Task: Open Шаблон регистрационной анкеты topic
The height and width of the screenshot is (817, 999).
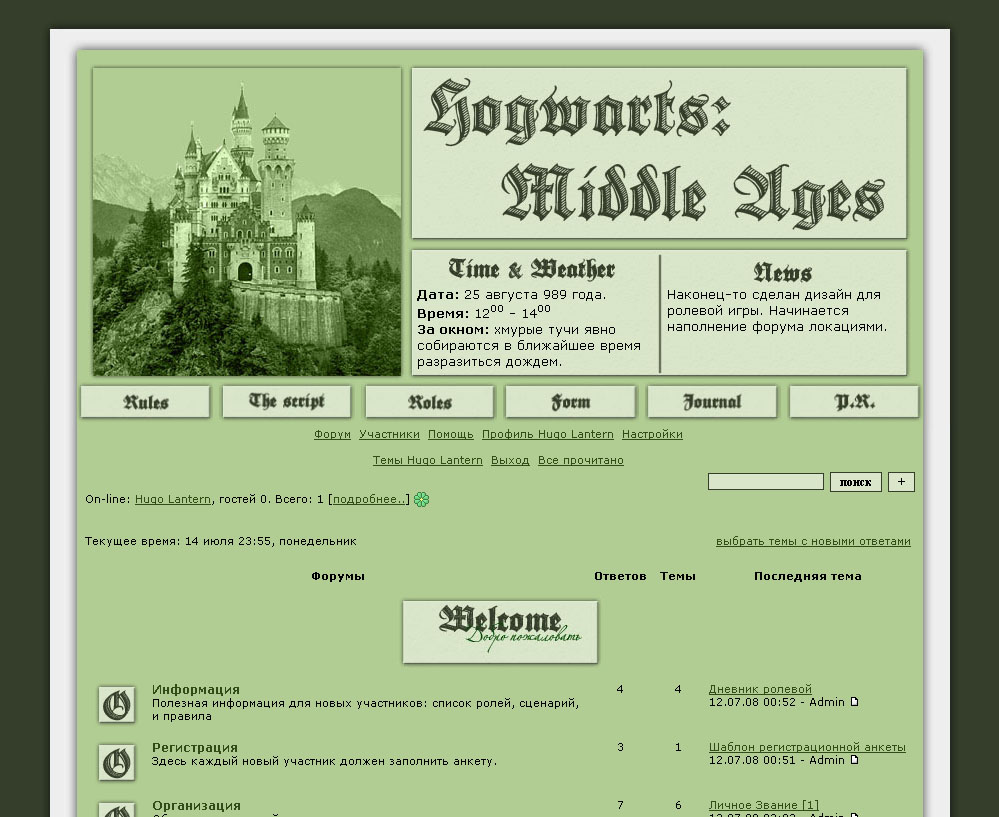Action: [807, 747]
